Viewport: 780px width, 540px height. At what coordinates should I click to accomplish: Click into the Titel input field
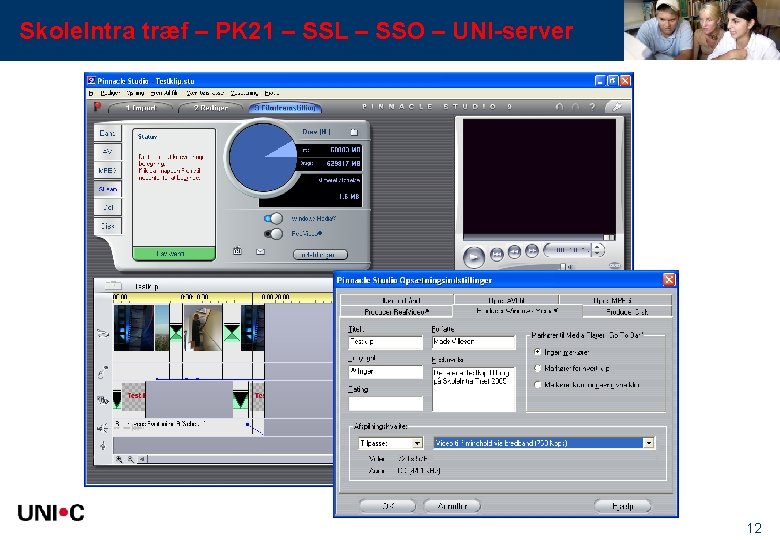click(386, 342)
